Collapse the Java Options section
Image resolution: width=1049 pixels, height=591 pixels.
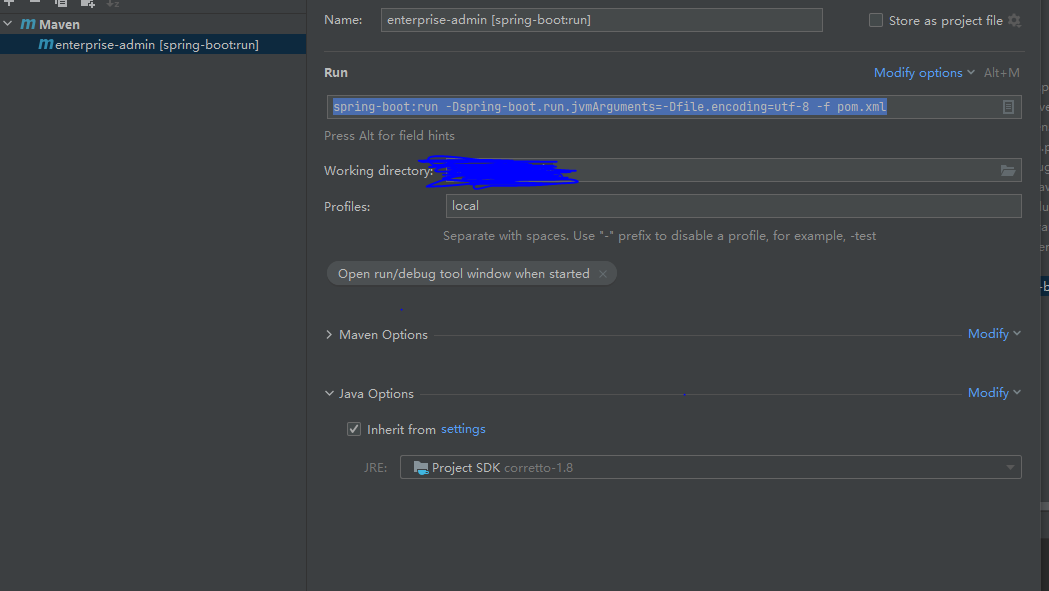click(329, 393)
